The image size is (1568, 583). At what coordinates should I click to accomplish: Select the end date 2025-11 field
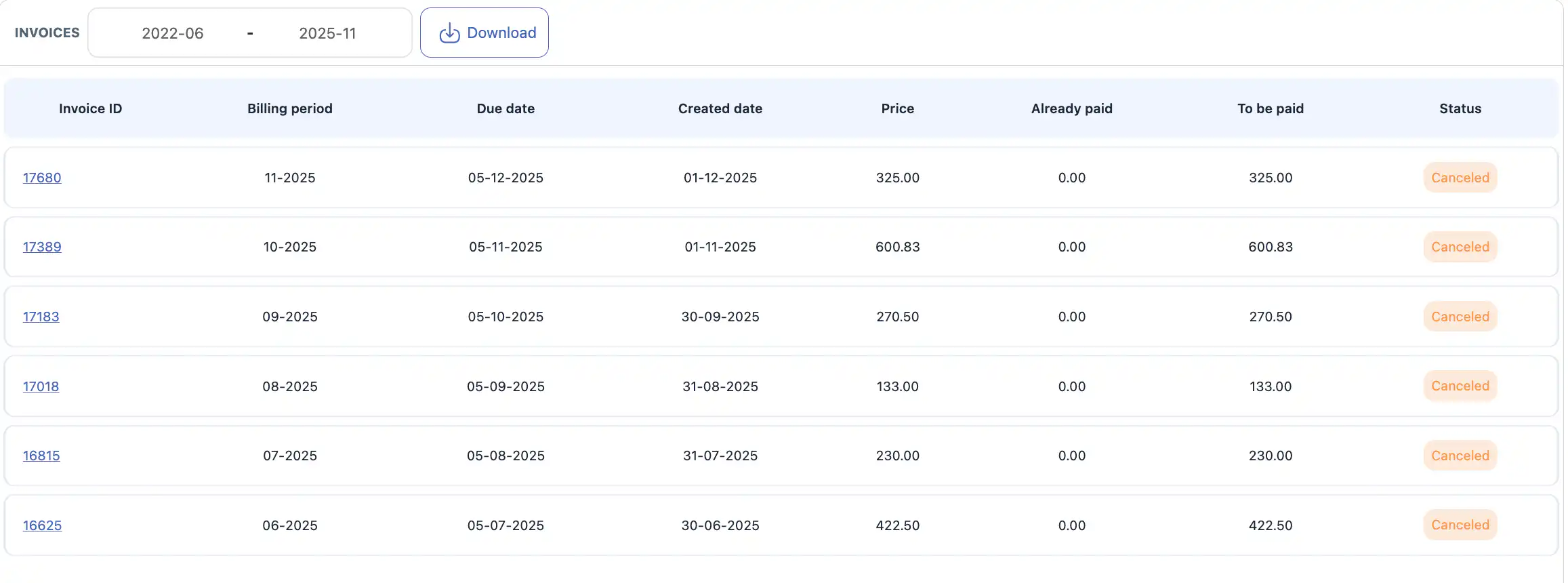[327, 33]
